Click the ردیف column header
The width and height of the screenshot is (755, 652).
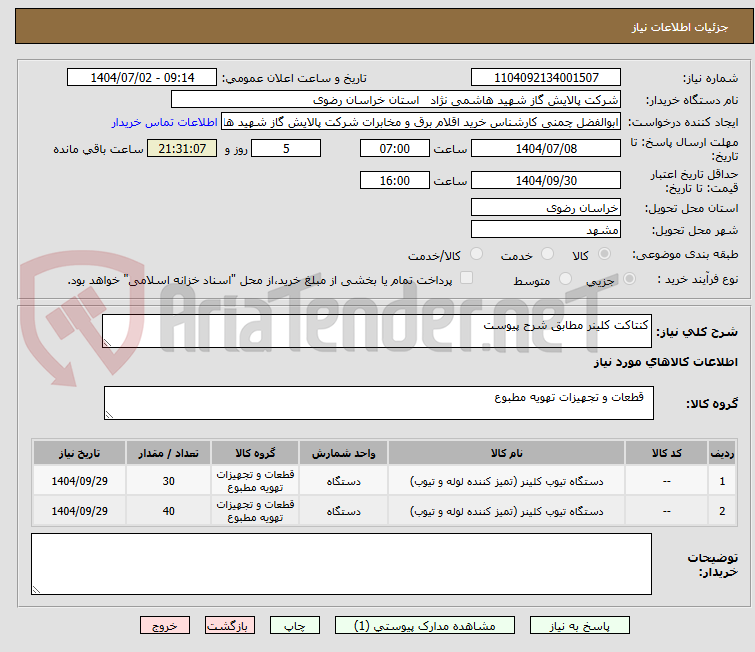click(722, 453)
